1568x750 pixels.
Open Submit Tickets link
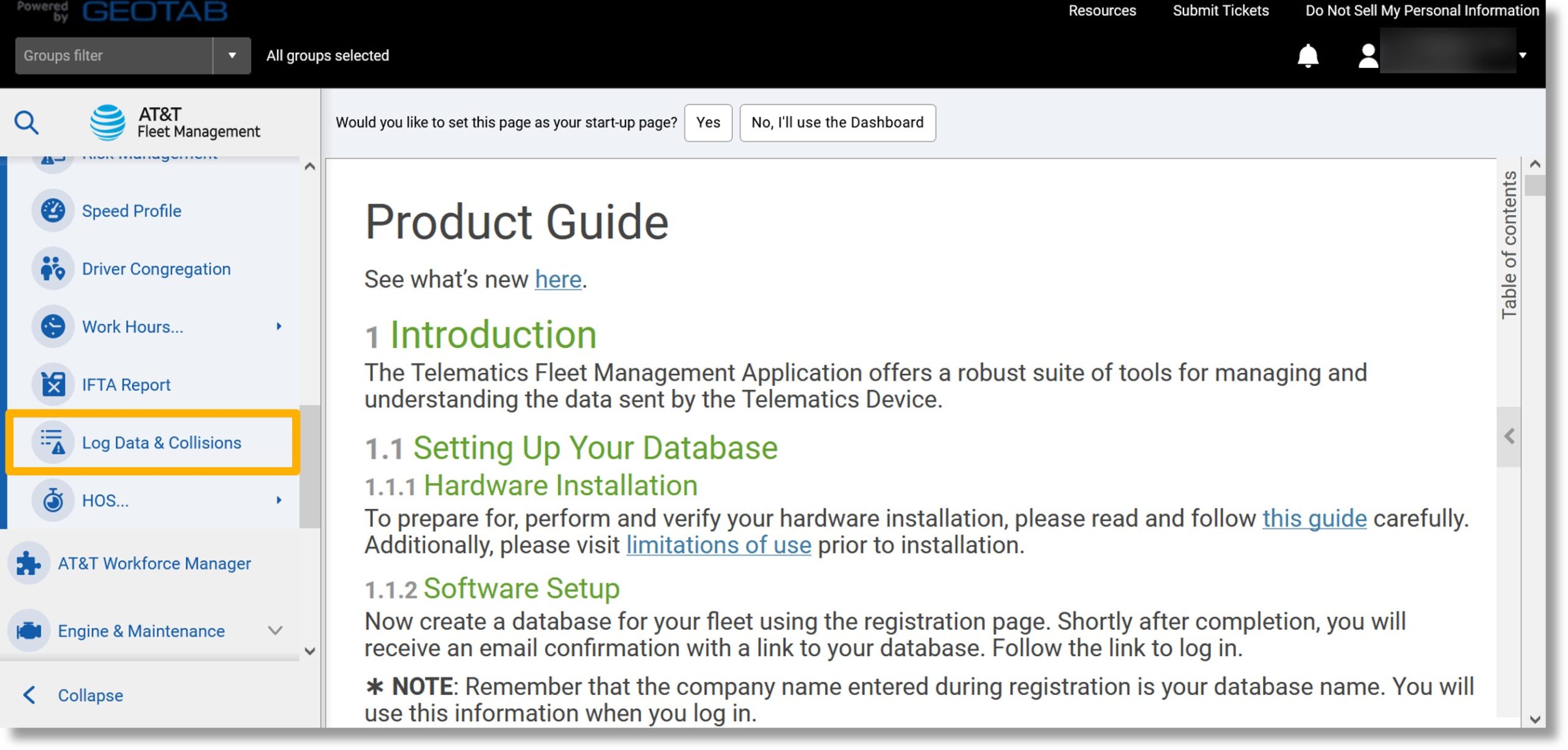[1220, 10]
